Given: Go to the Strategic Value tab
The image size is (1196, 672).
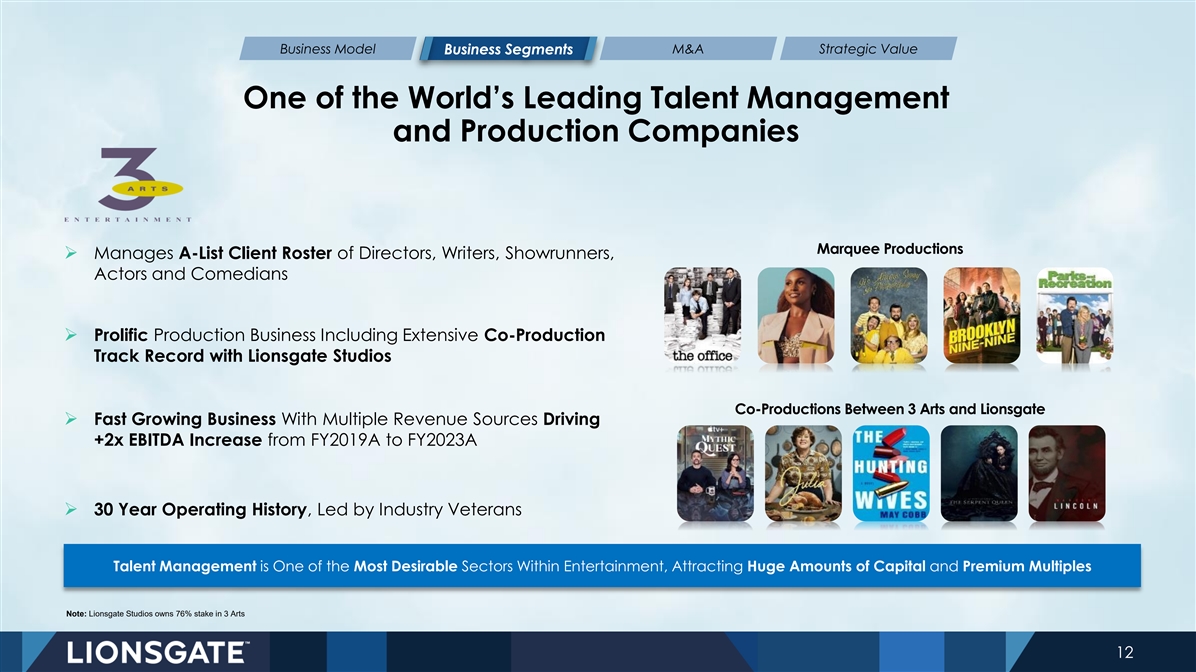Looking at the screenshot, I should click(867, 49).
